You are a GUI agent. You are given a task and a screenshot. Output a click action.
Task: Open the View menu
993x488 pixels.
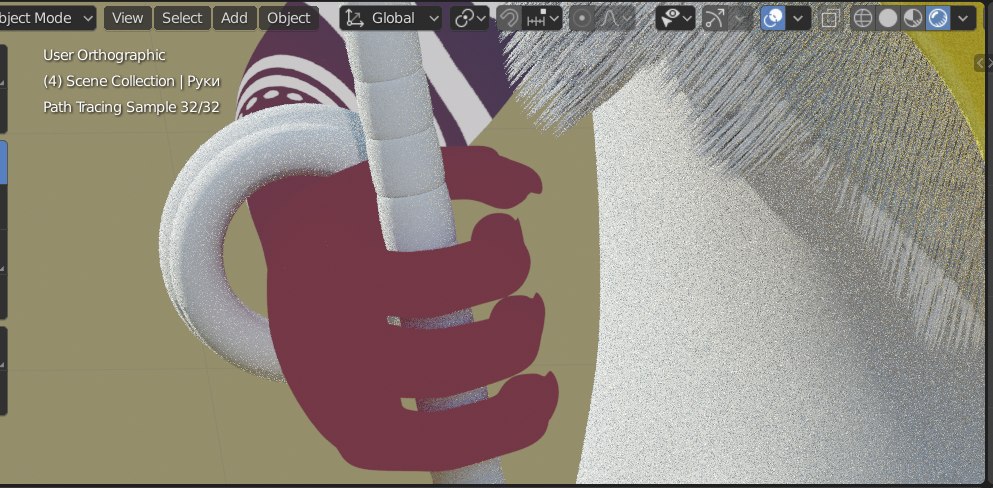click(128, 18)
